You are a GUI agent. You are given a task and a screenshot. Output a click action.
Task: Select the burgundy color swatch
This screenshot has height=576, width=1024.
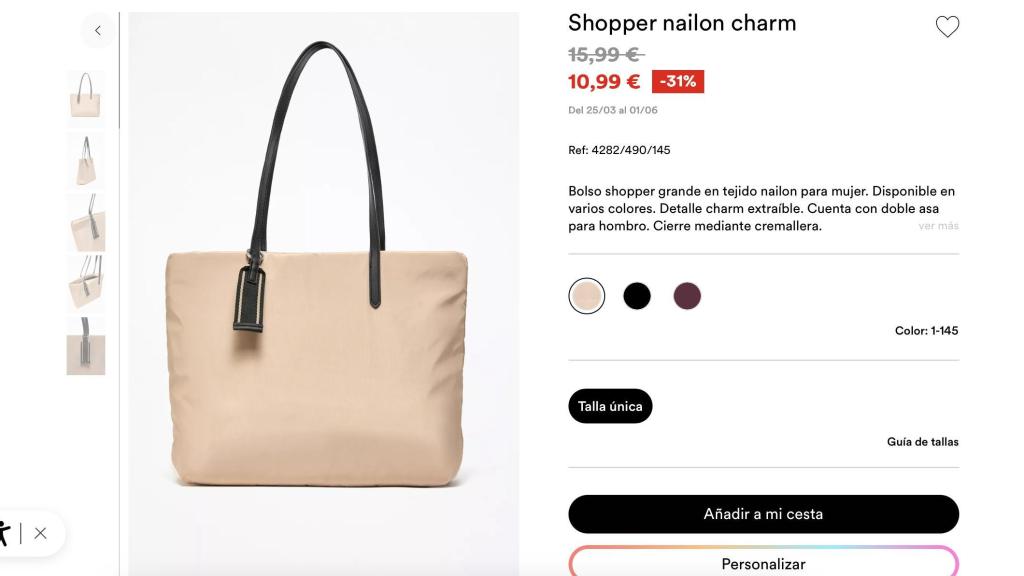point(688,295)
